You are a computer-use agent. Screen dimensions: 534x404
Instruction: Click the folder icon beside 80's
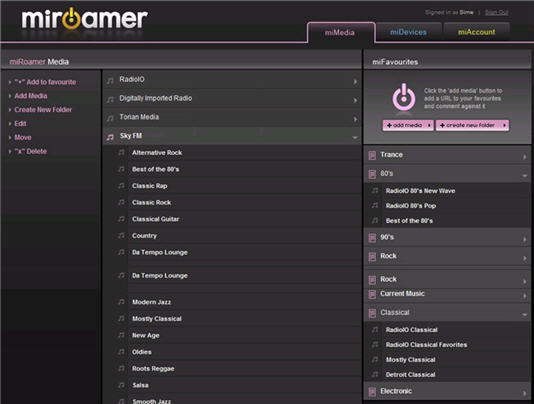click(372, 174)
